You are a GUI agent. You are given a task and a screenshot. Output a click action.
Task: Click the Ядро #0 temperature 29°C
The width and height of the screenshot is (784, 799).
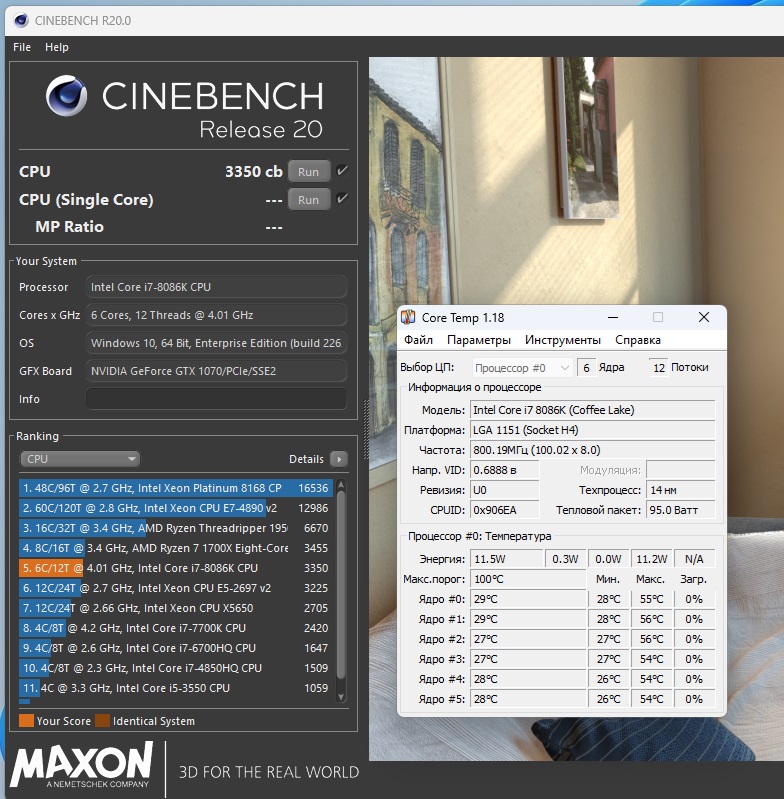[x=528, y=599]
